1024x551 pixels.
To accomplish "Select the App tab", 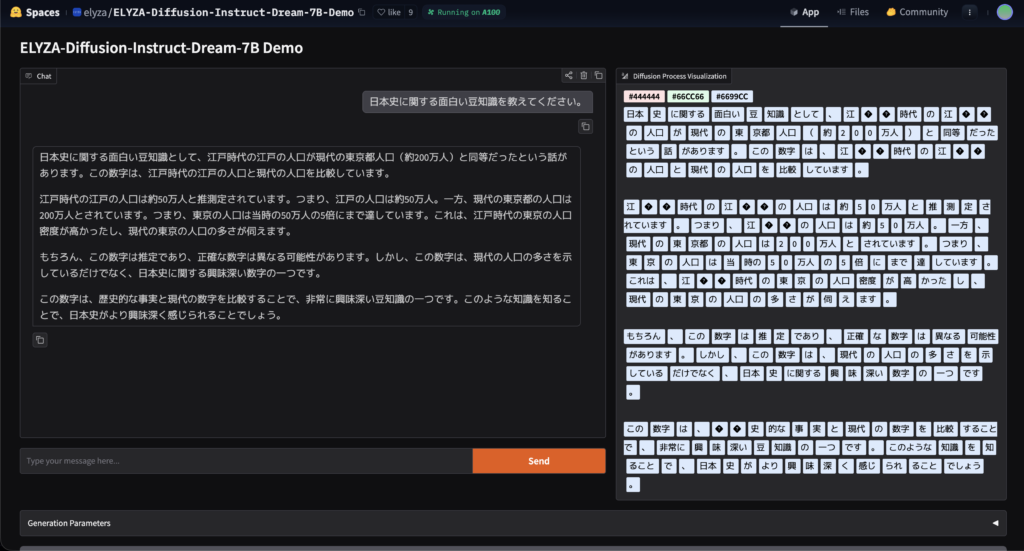I will click(803, 12).
